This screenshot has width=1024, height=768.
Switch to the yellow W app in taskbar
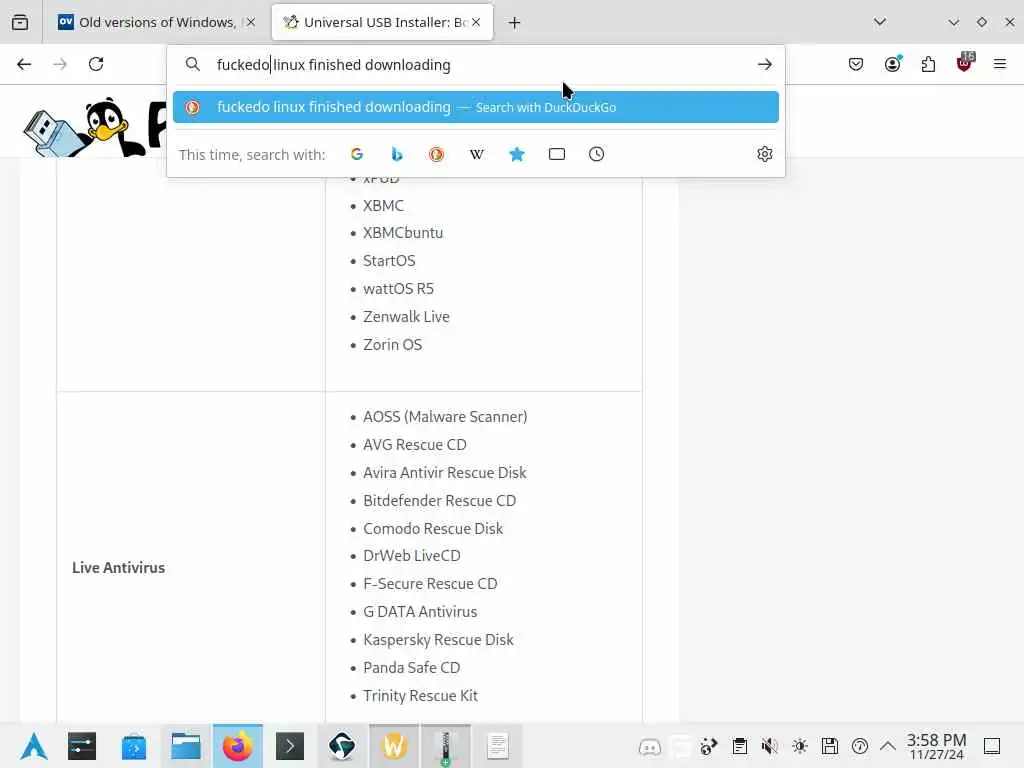394,746
